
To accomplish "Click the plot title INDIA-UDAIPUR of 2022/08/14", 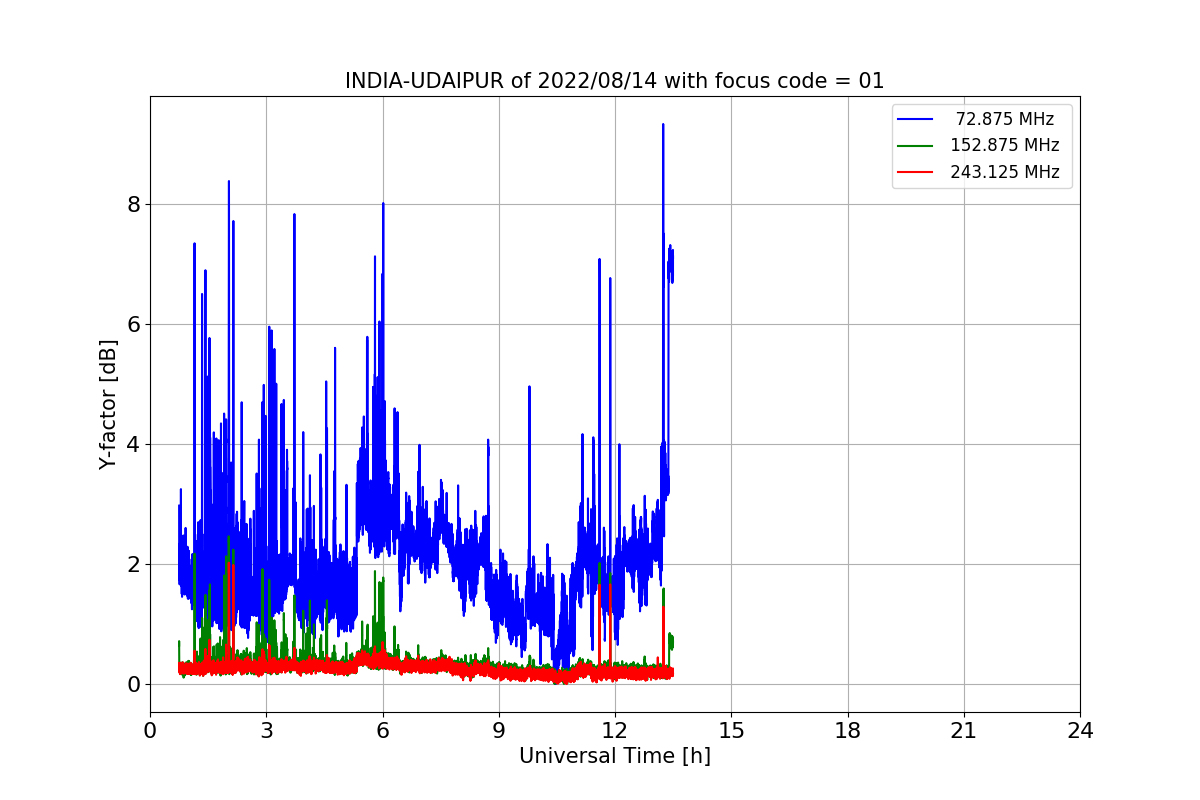I will point(614,81).
